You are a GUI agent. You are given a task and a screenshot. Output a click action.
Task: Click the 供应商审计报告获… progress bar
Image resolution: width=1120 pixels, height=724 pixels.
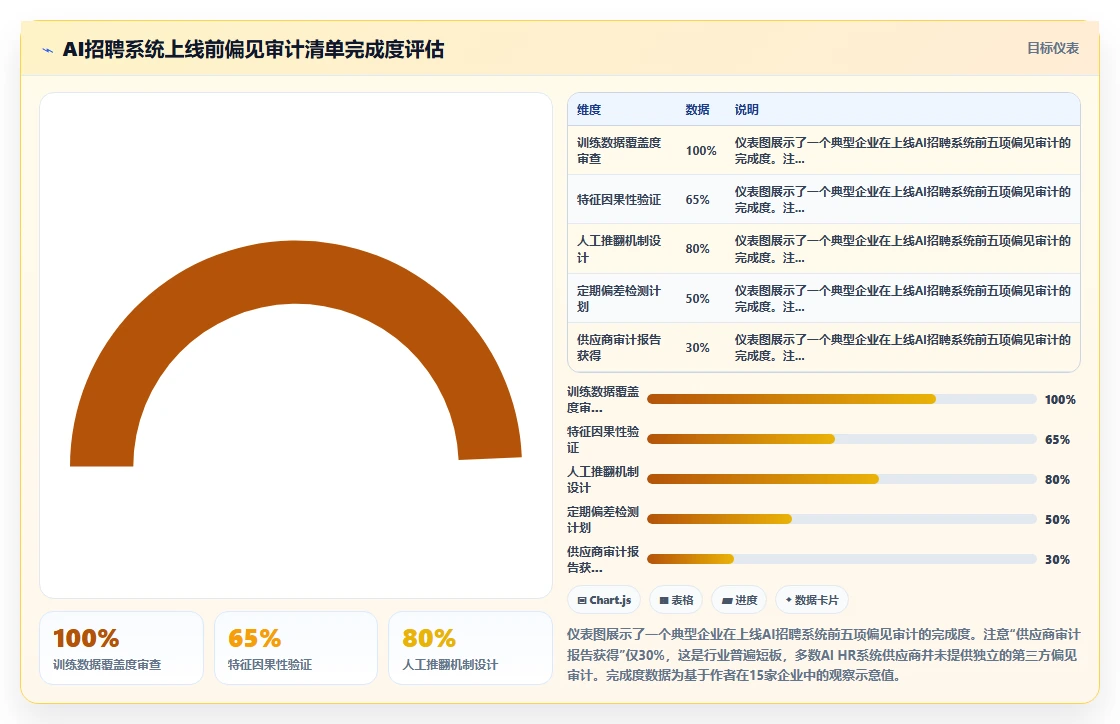point(841,559)
